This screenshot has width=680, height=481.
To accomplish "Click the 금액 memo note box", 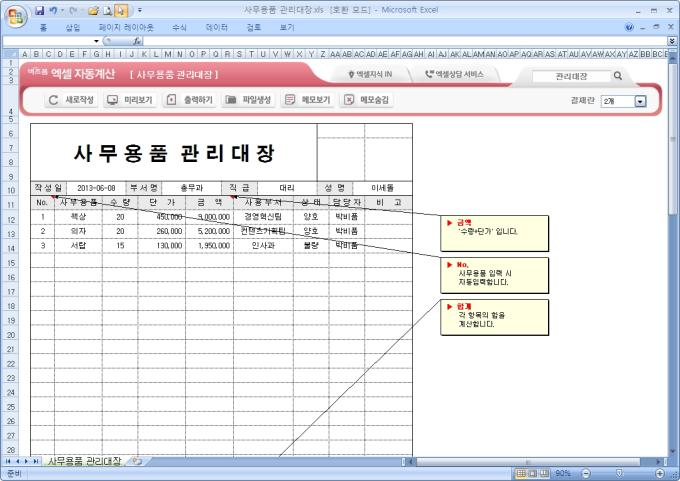I will (494, 233).
